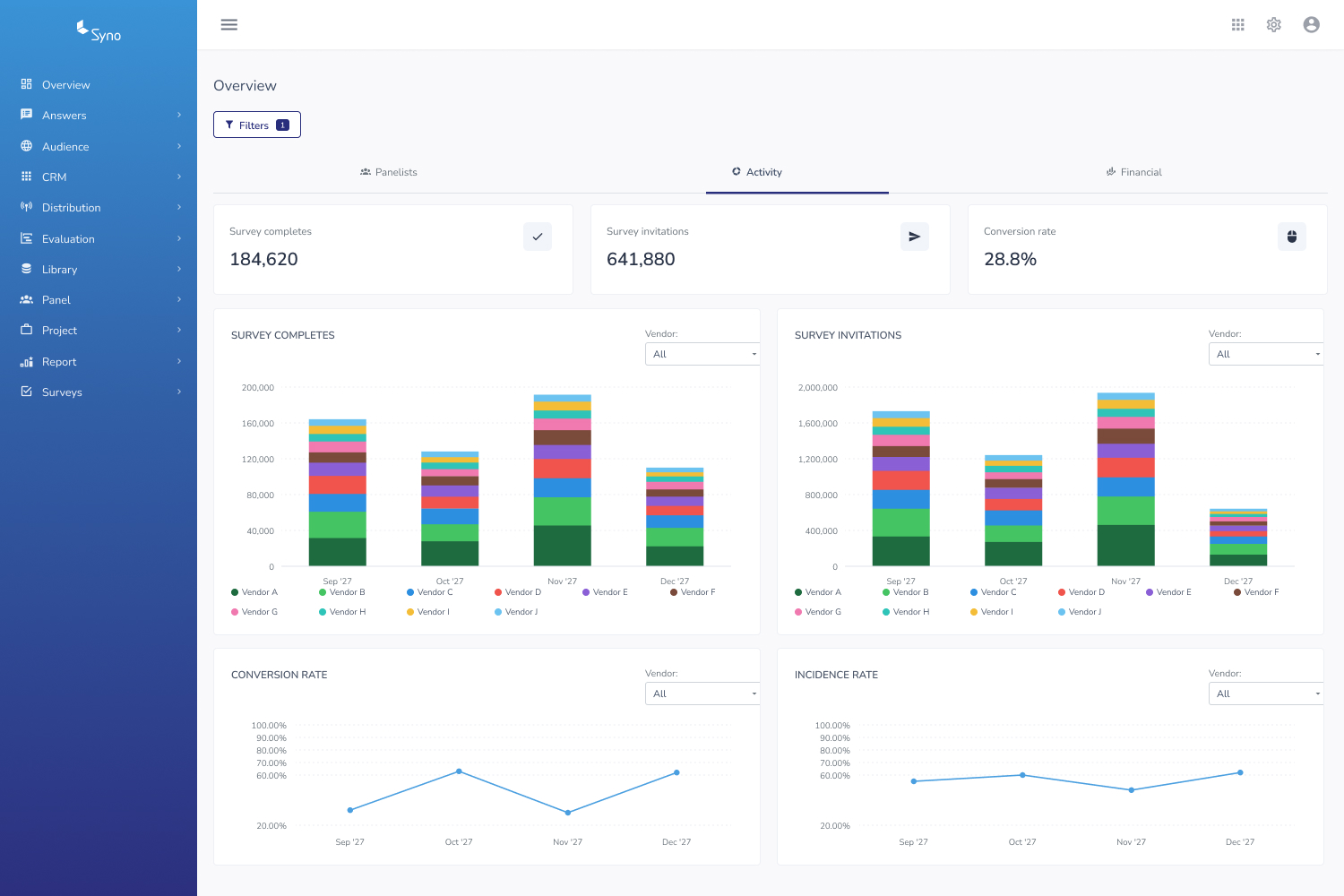Switch to the Financial tab
The width and height of the screenshot is (1344, 896).
[1133, 172]
